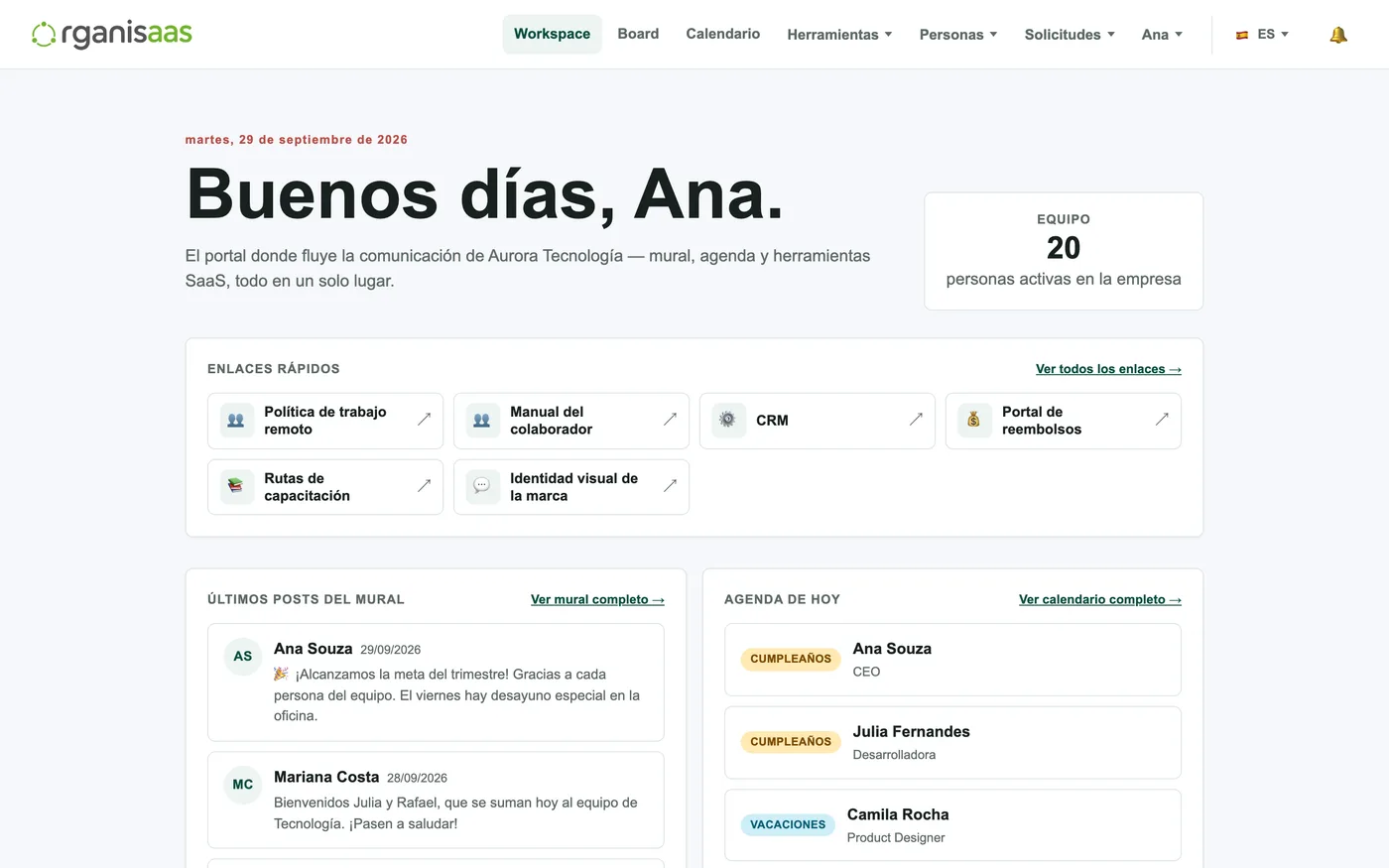This screenshot has height=868, width=1389.
Task: Go to the Board tab
Action: [x=638, y=34]
